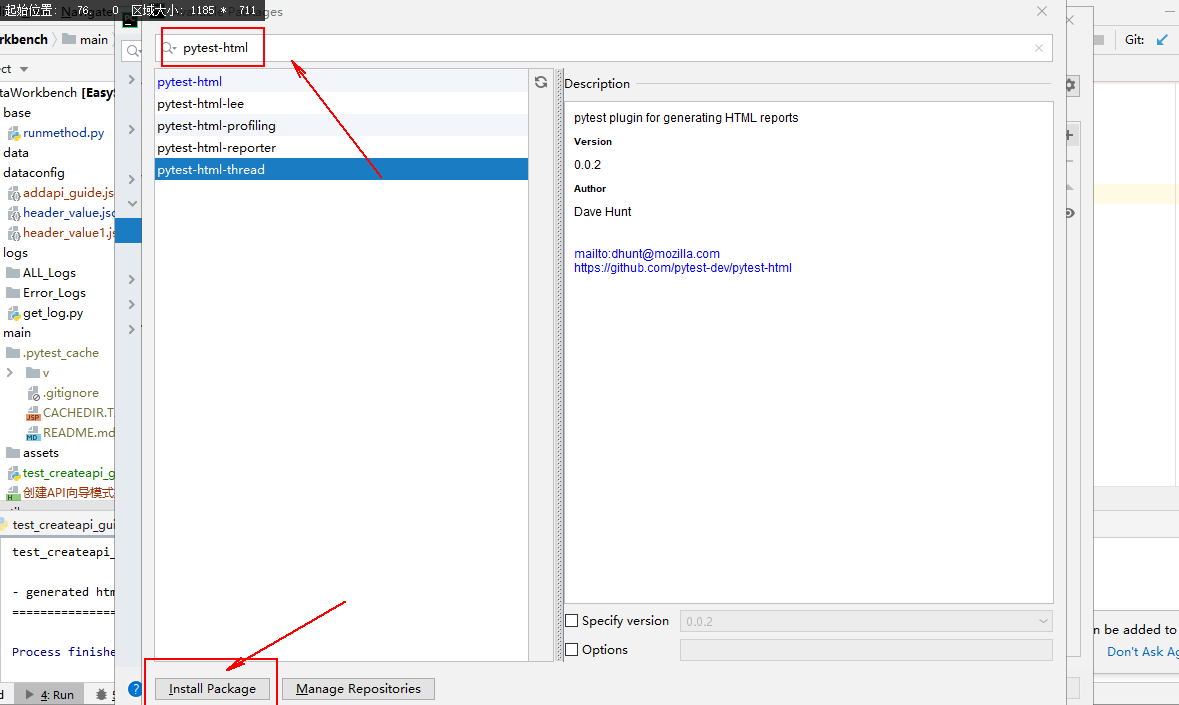
Task: Open the settings gear icon on right panel
Action: click(1069, 86)
